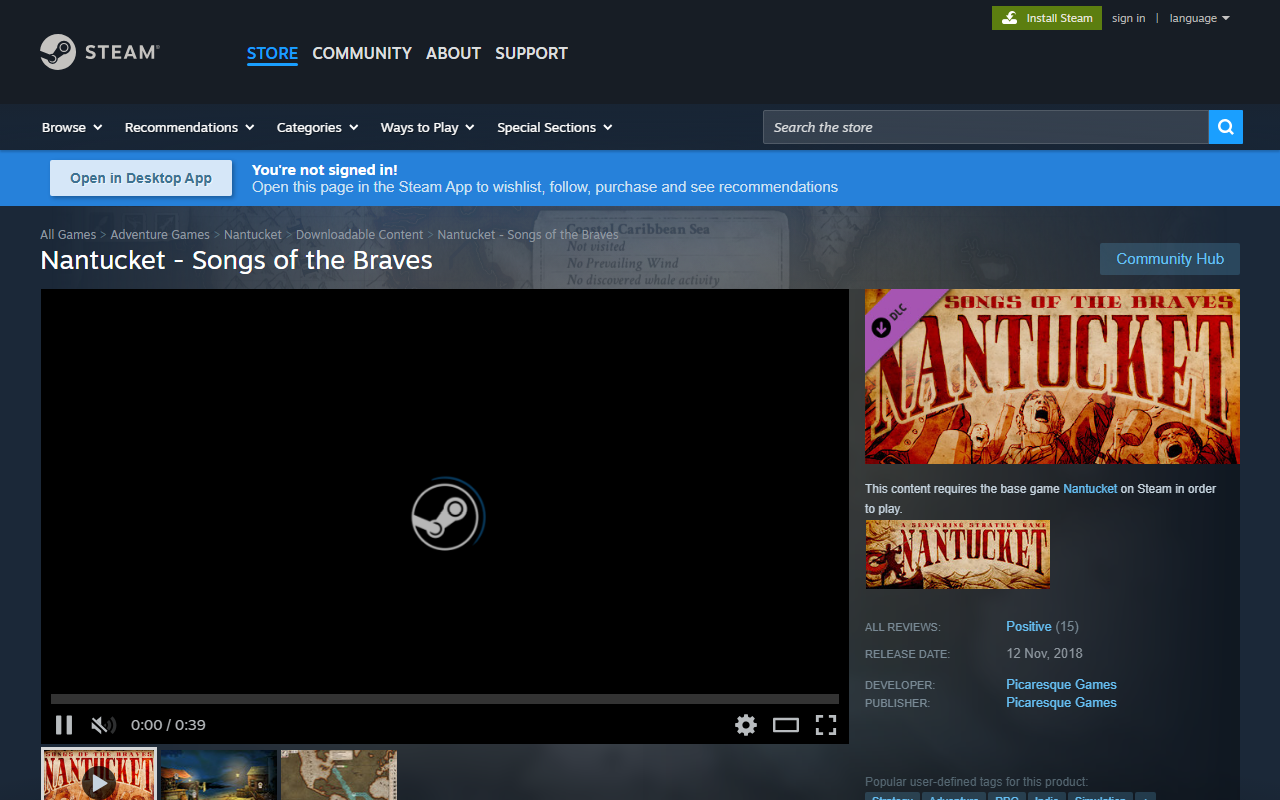
Task: Select the trailer thumbnail with play icon
Action: (x=99, y=775)
